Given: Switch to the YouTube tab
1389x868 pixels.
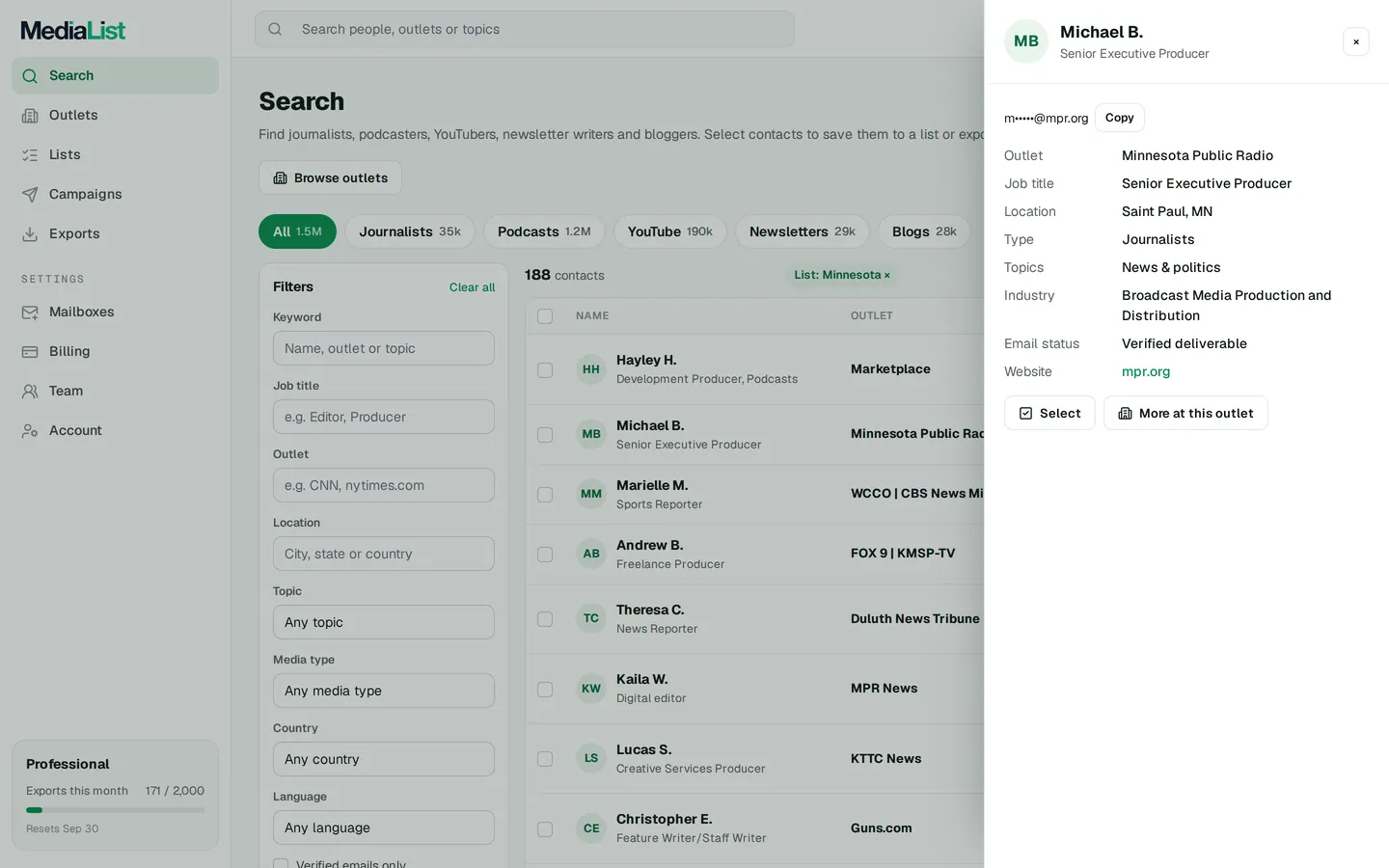Looking at the screenshot, I should click(x=670, y=231).
